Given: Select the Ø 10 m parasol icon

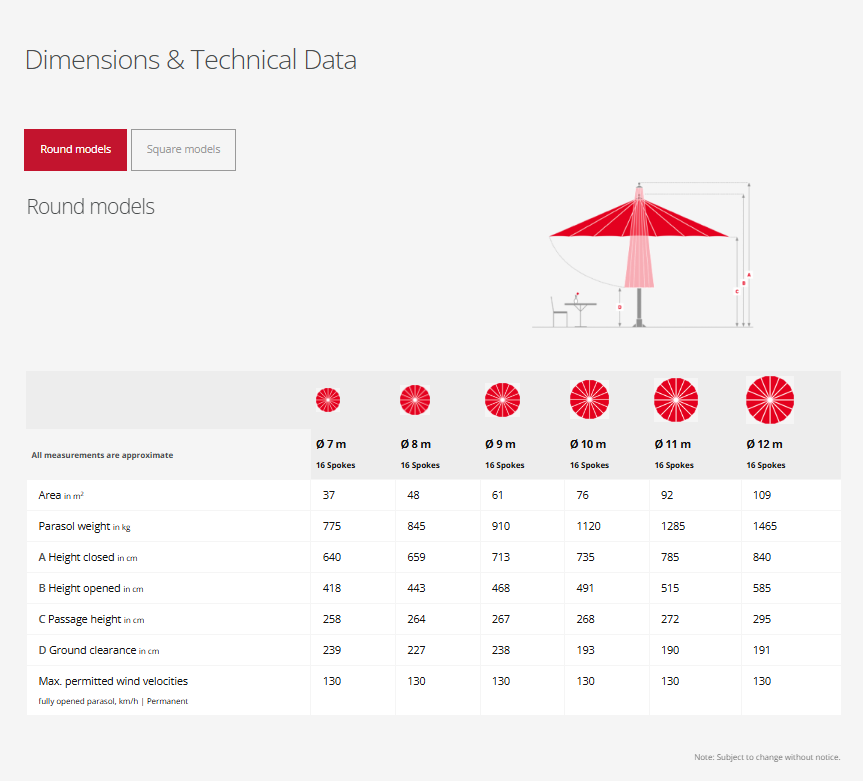Looking at the screenshot, I should tap(589, 400).
